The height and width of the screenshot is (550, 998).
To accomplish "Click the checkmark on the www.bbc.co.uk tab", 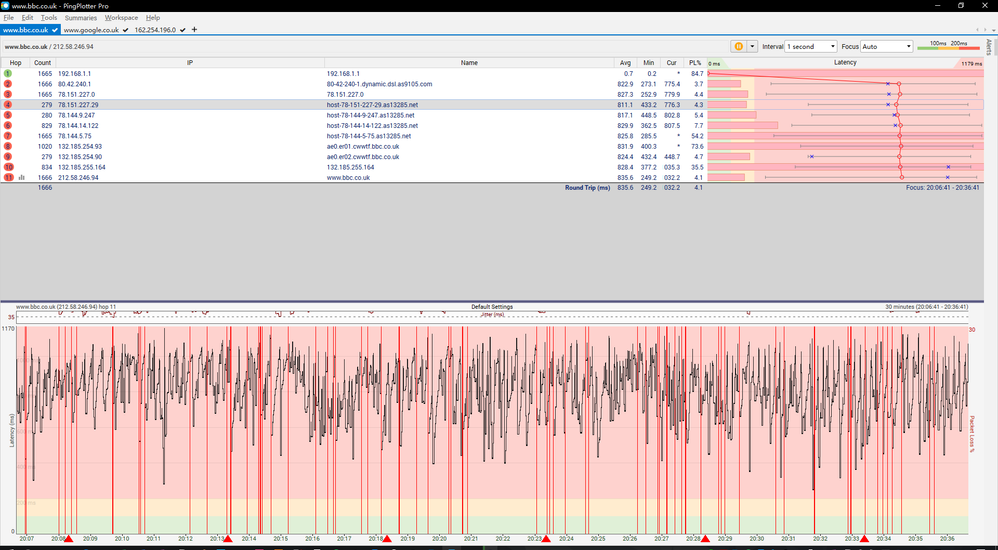I will [55, 30].
